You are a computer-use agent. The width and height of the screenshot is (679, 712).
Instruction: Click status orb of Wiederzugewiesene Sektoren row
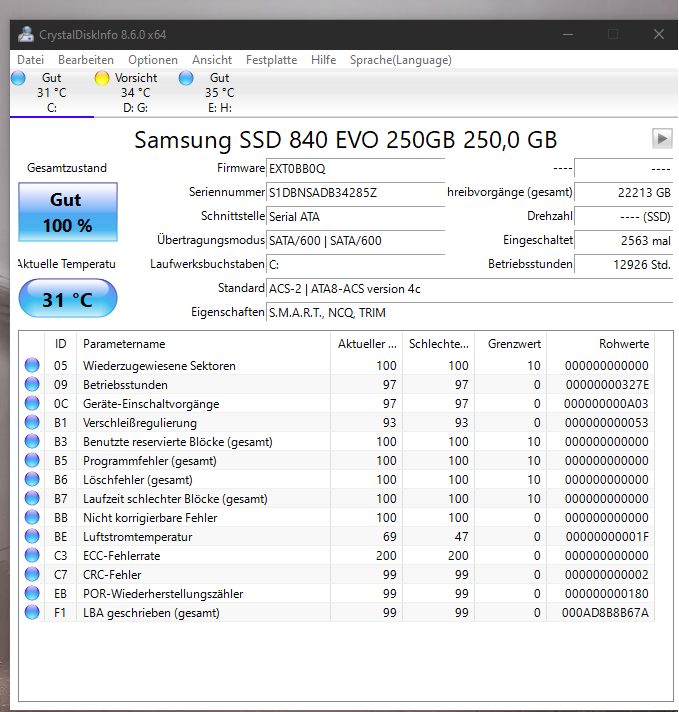click(32, 365)
